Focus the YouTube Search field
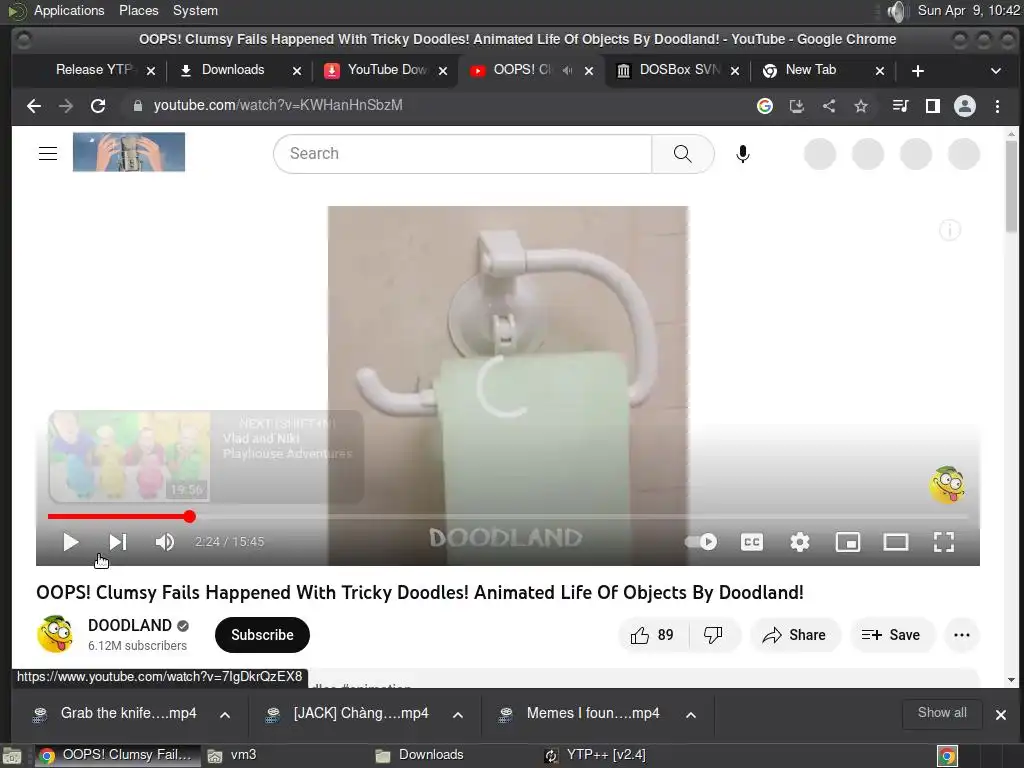Image resolution: width=1024 pixels, height=768 pixels. [462, 153]
